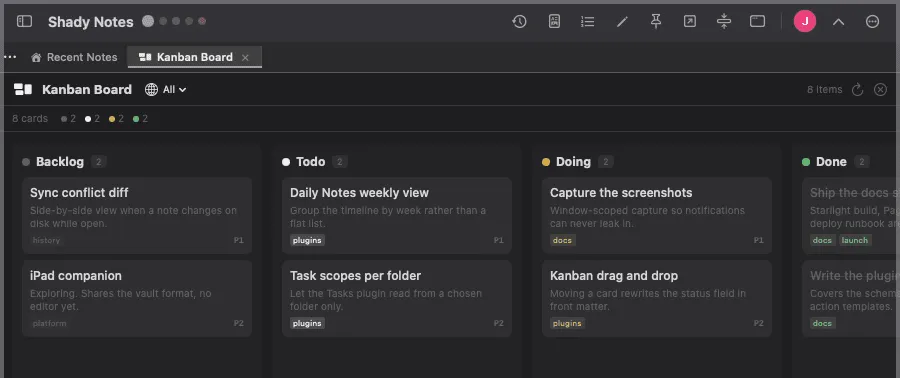Click P1 priority on Sync conflict diff

click(x=239, y=240)
